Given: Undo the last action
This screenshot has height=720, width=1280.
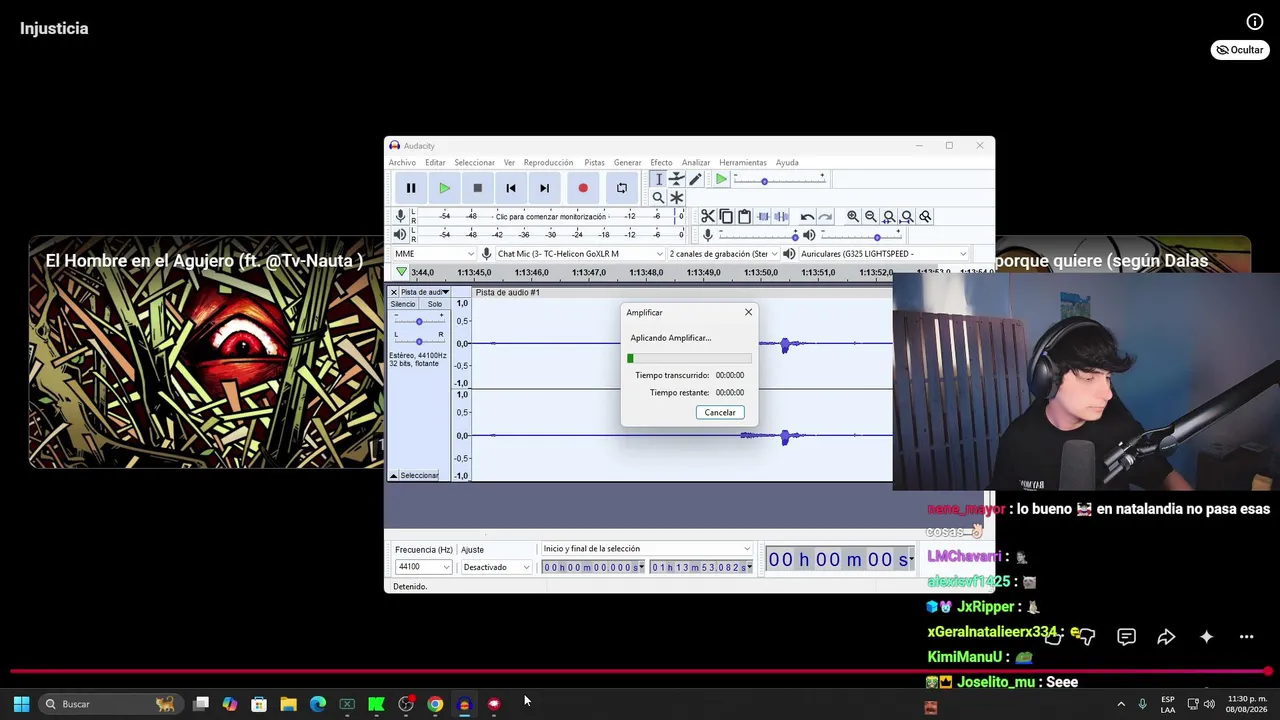Looking at the screenshot, I should [807, 216].
